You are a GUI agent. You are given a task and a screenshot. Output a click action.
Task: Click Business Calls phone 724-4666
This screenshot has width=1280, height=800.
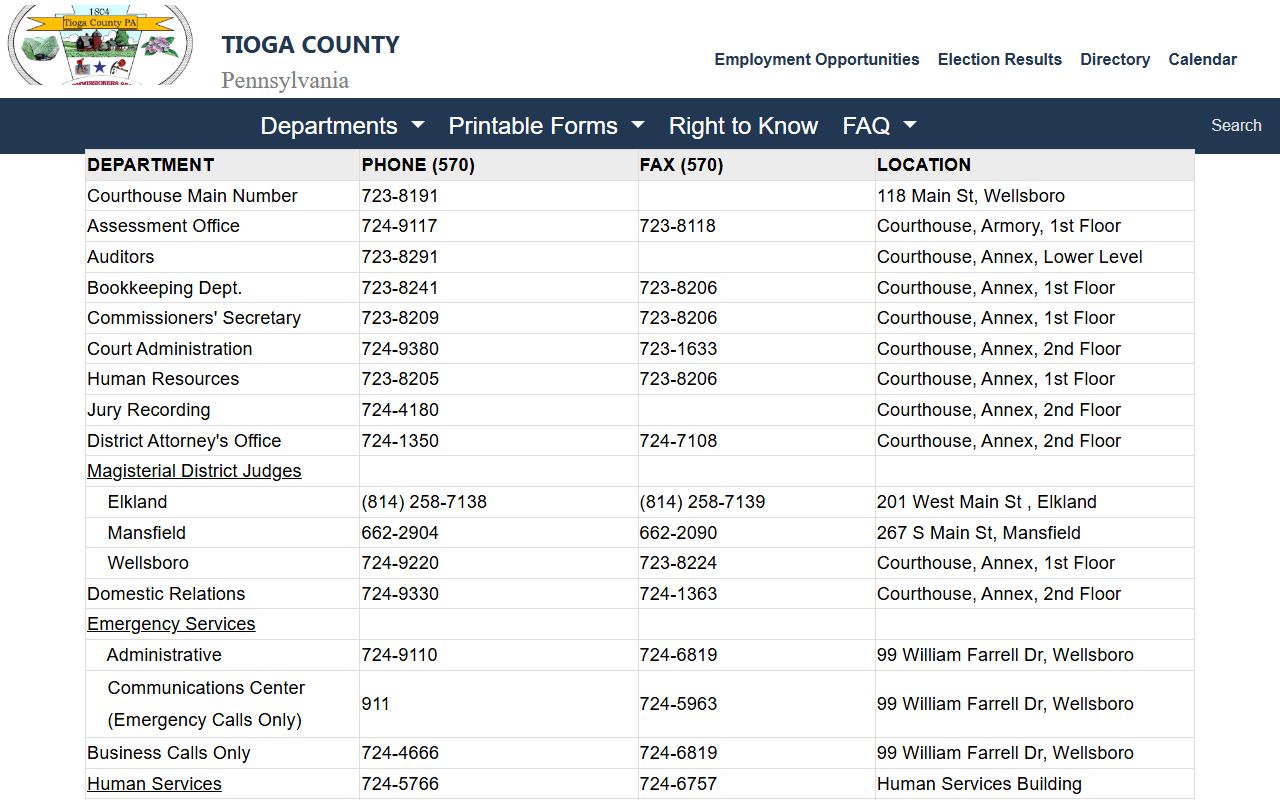coord(400,753)
